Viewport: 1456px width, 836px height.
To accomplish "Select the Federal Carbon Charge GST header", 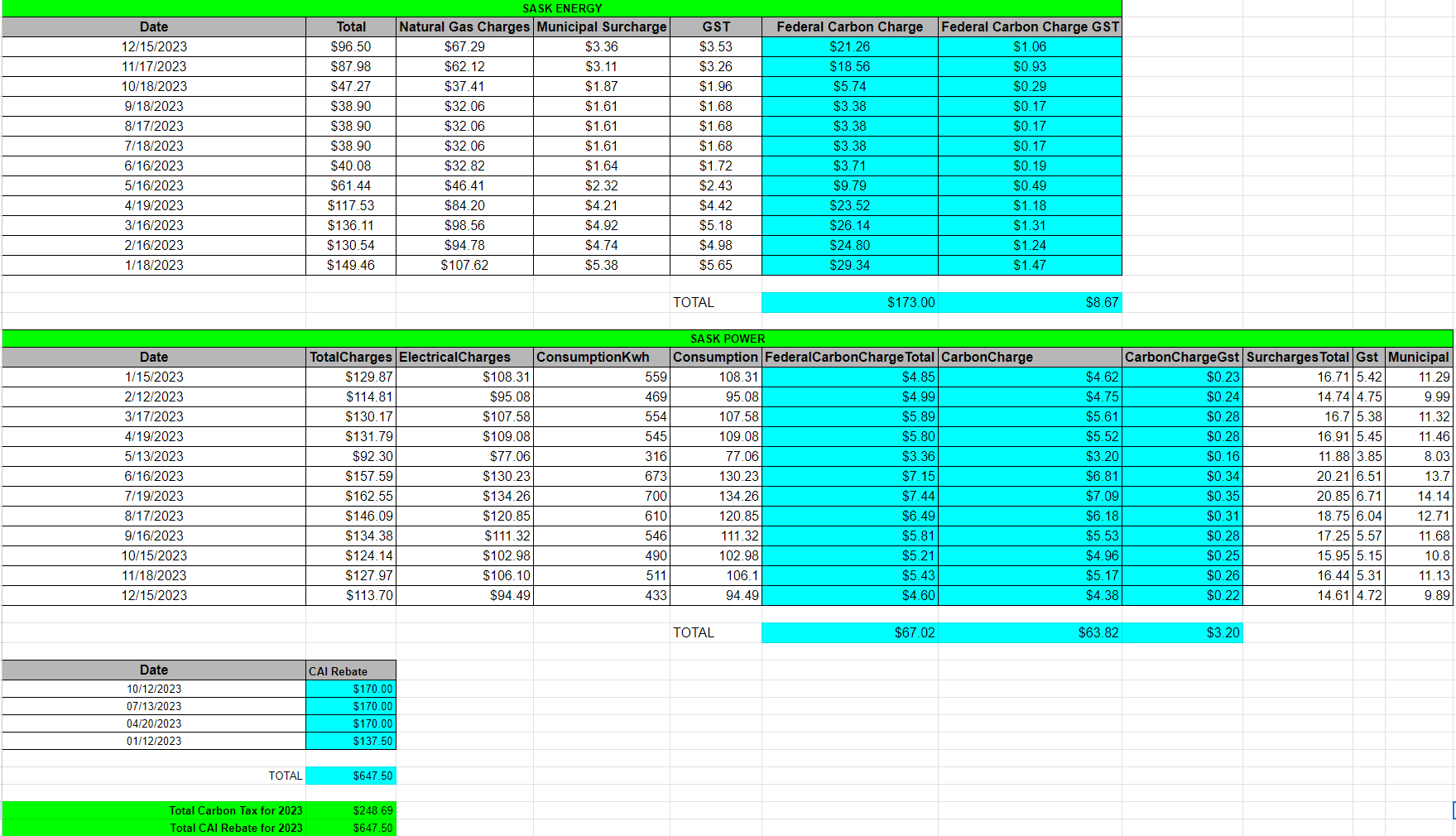I will (x=1029, y=26).
